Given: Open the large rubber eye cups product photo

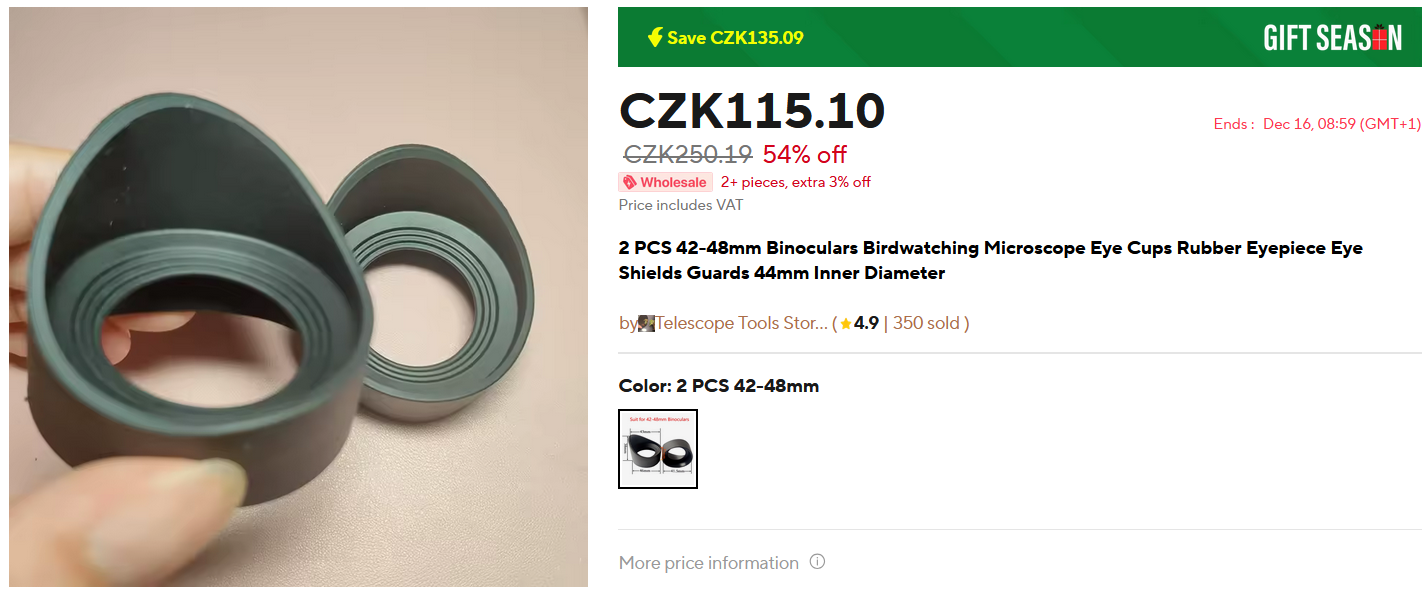Looking at the screenshot, I should click(x=299, y=297).
